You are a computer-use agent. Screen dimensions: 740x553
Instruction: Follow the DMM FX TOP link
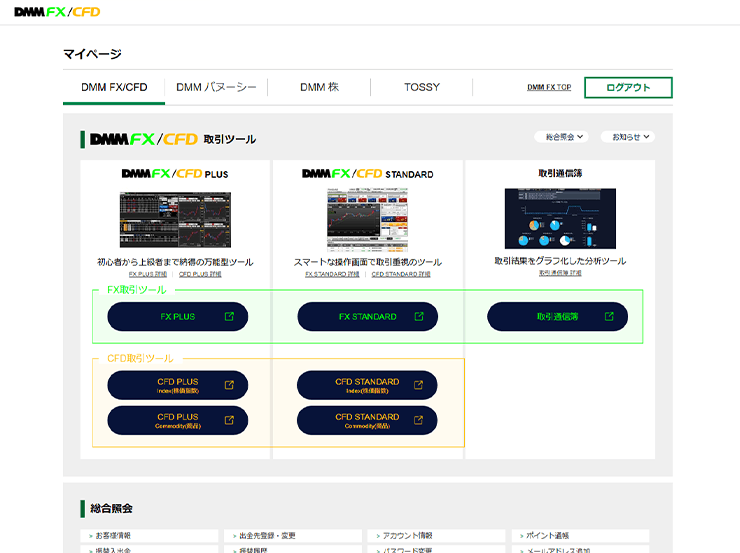pos(549,87)
